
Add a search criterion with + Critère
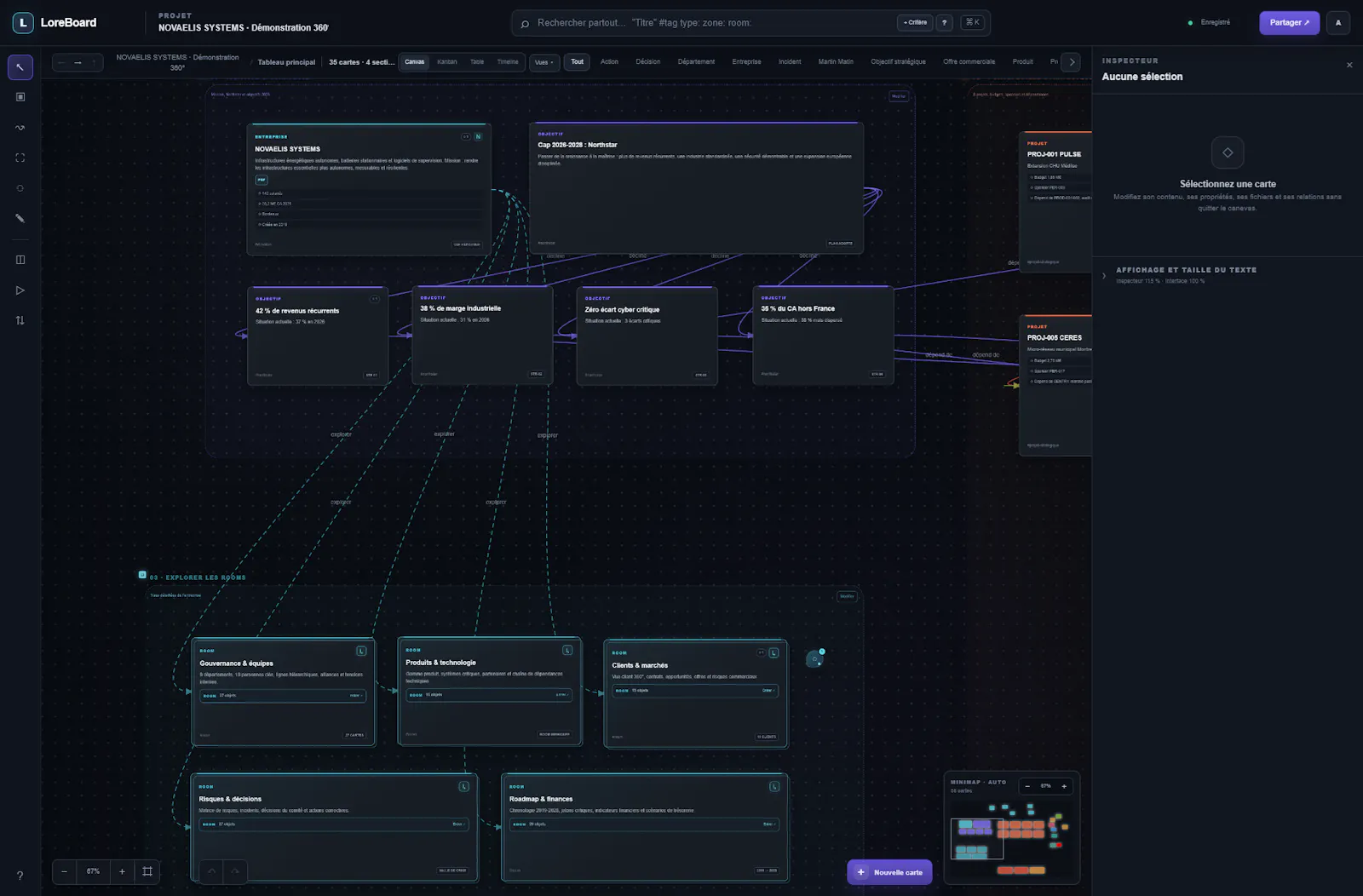coord(916,23)
